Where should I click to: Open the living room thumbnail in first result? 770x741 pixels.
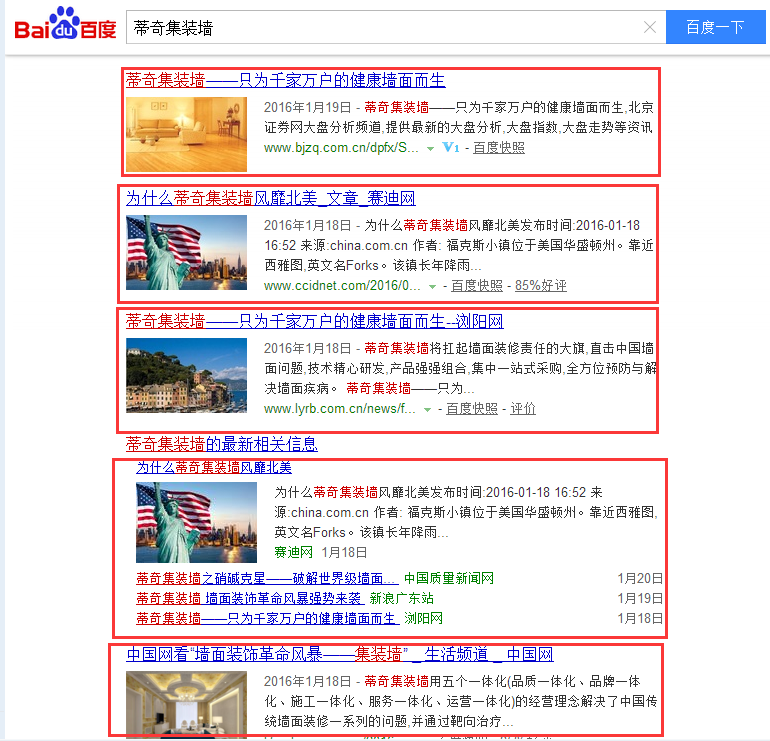pos(186,134)
